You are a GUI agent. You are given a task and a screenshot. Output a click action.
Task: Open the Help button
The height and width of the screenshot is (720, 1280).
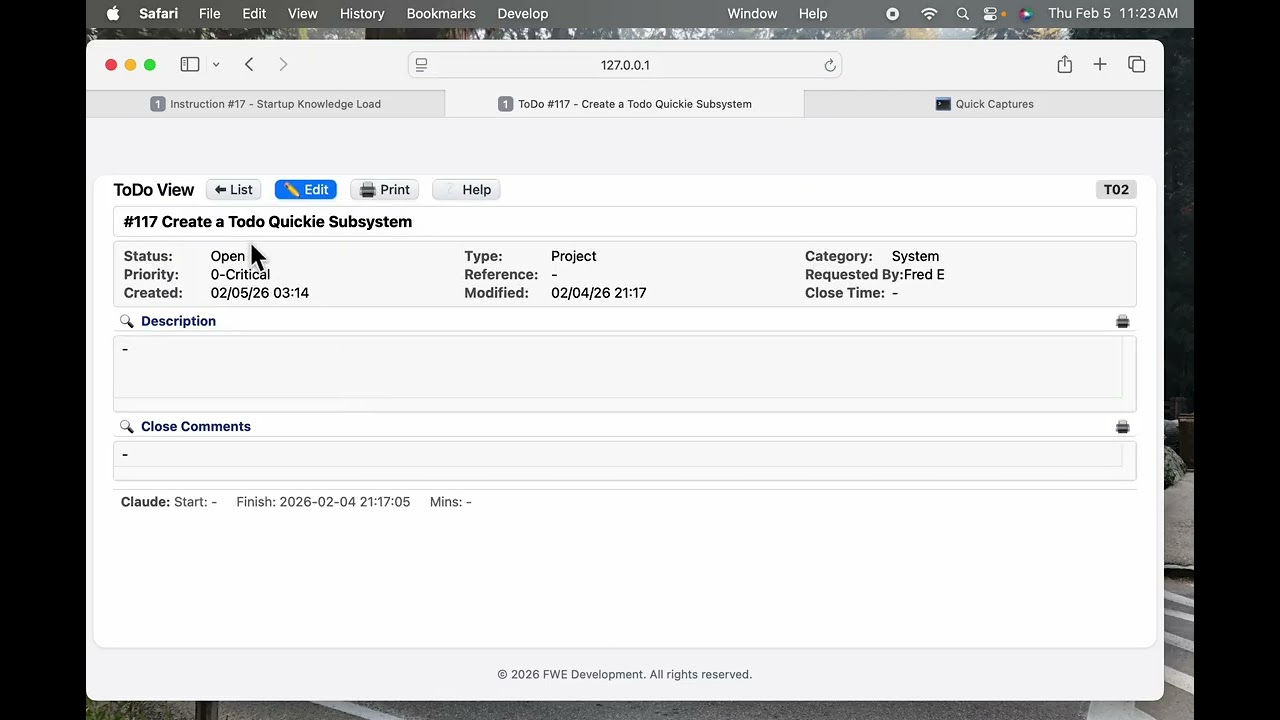click(x=466, y=190)
